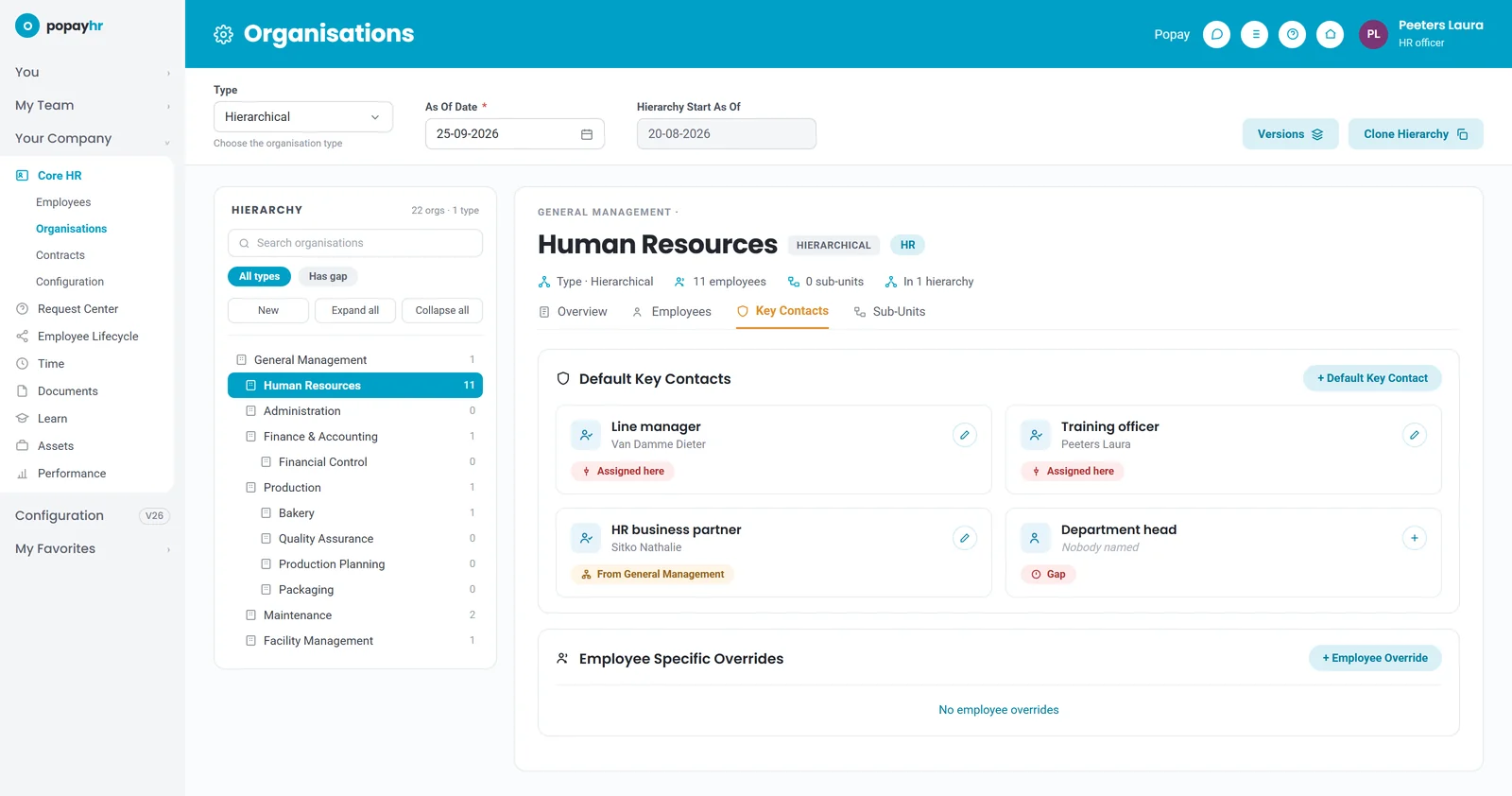Focus the Search organisations field

click(355, 243)
